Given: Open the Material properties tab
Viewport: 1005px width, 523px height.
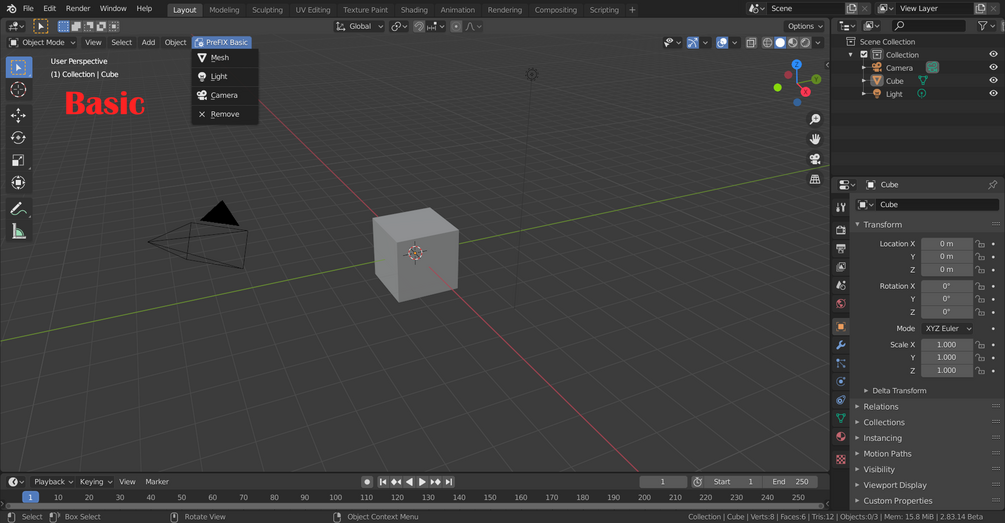Looking at the screenshot, I should [x=841, y=436].
